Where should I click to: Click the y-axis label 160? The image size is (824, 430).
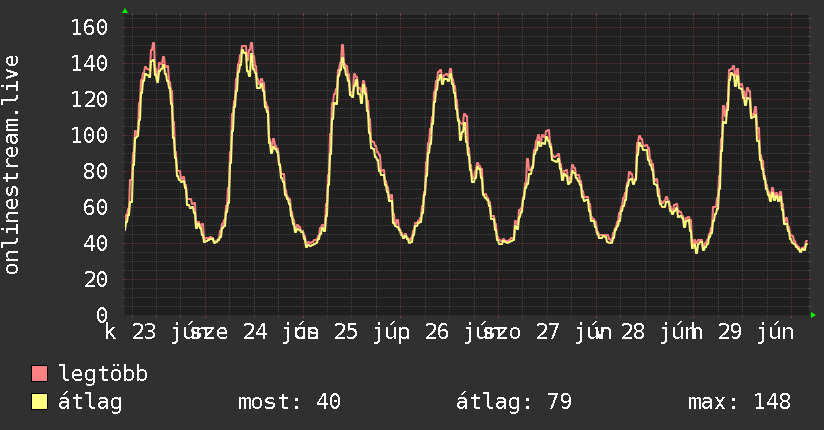tap(89, 27)
